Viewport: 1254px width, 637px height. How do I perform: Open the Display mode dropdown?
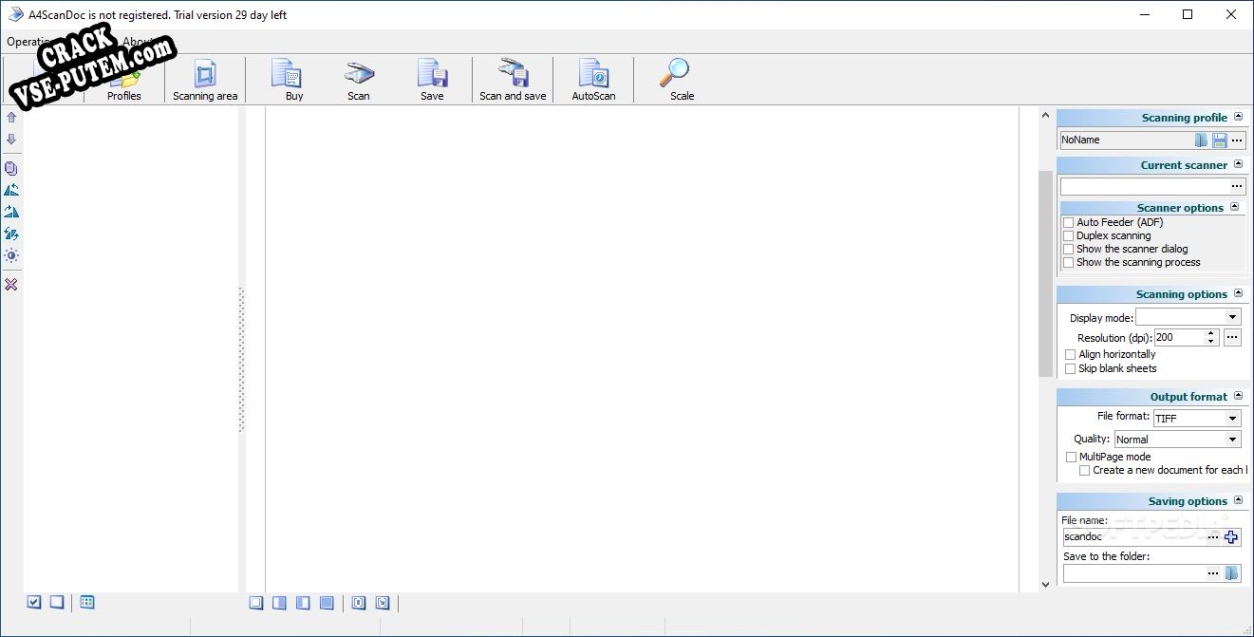(x=1233, y=318)
